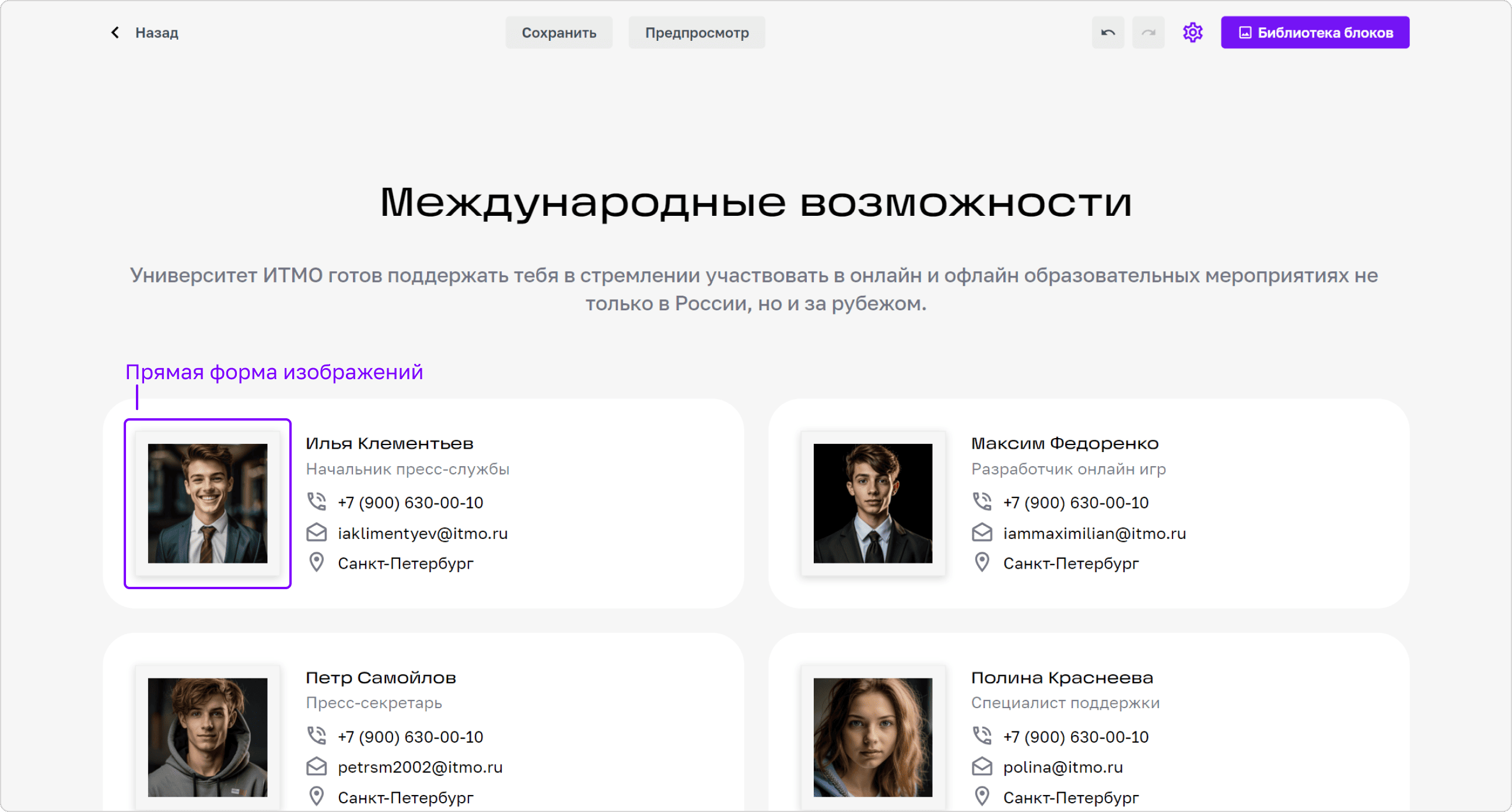Viewport: 1512px width, 812px height.
Task: Click the title Начальник пресс-службы
Action: pyautogui.click(x=408, y=469)
